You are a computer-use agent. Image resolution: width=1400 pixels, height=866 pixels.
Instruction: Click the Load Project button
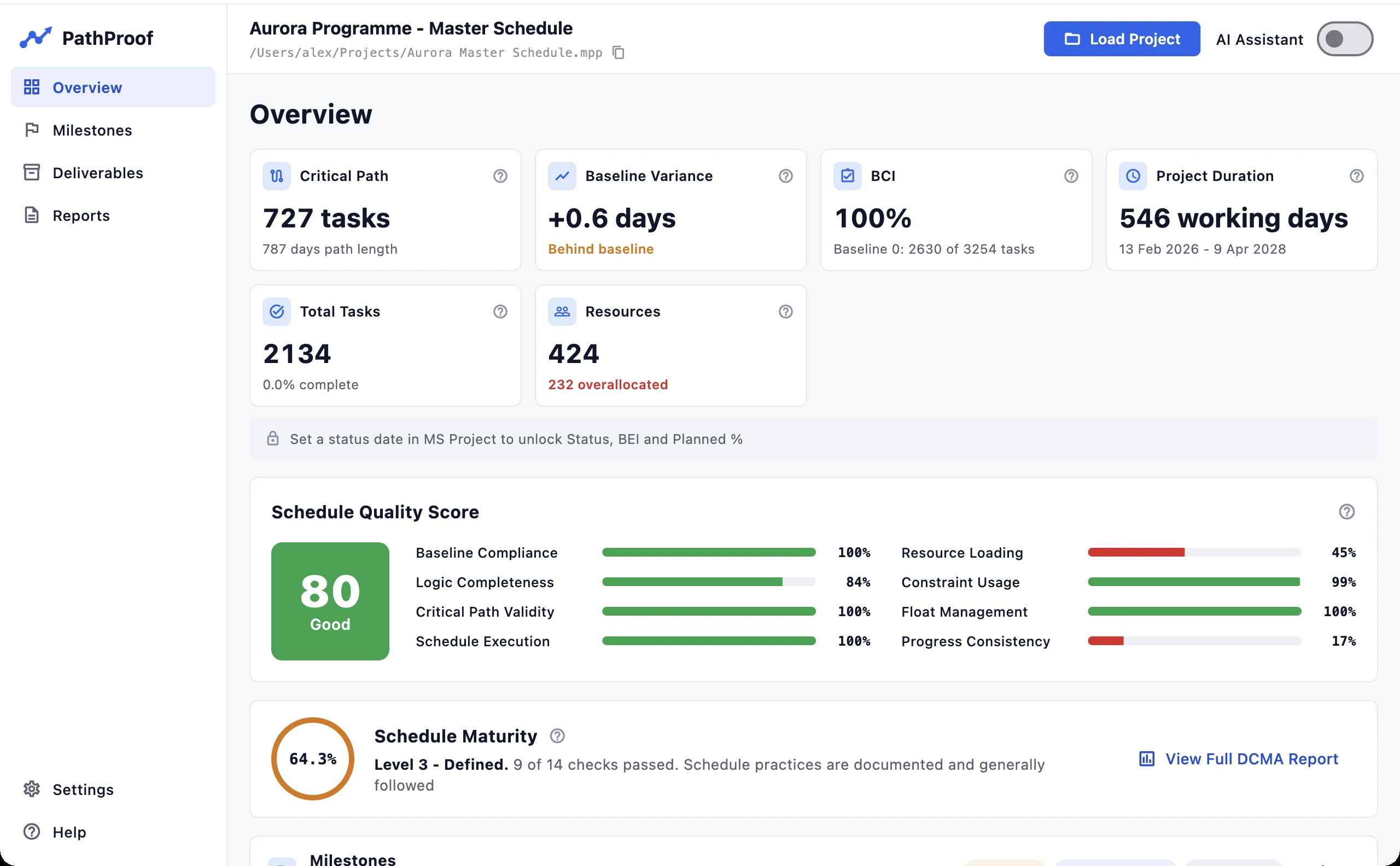tap(1122, 39)
